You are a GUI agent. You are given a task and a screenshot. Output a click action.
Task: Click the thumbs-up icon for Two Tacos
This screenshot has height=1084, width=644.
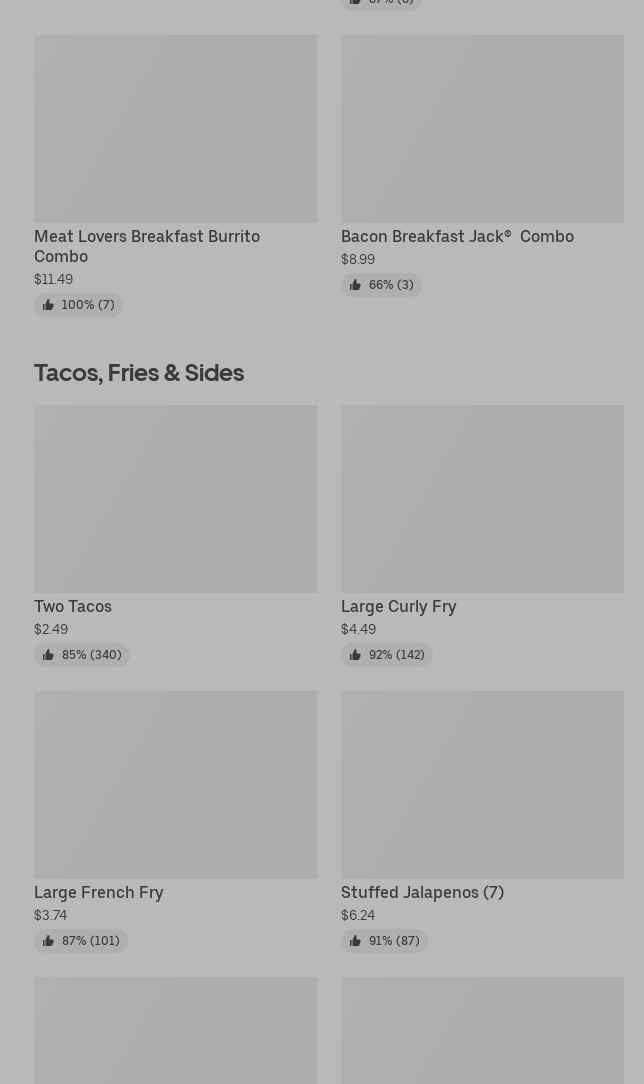48,655
